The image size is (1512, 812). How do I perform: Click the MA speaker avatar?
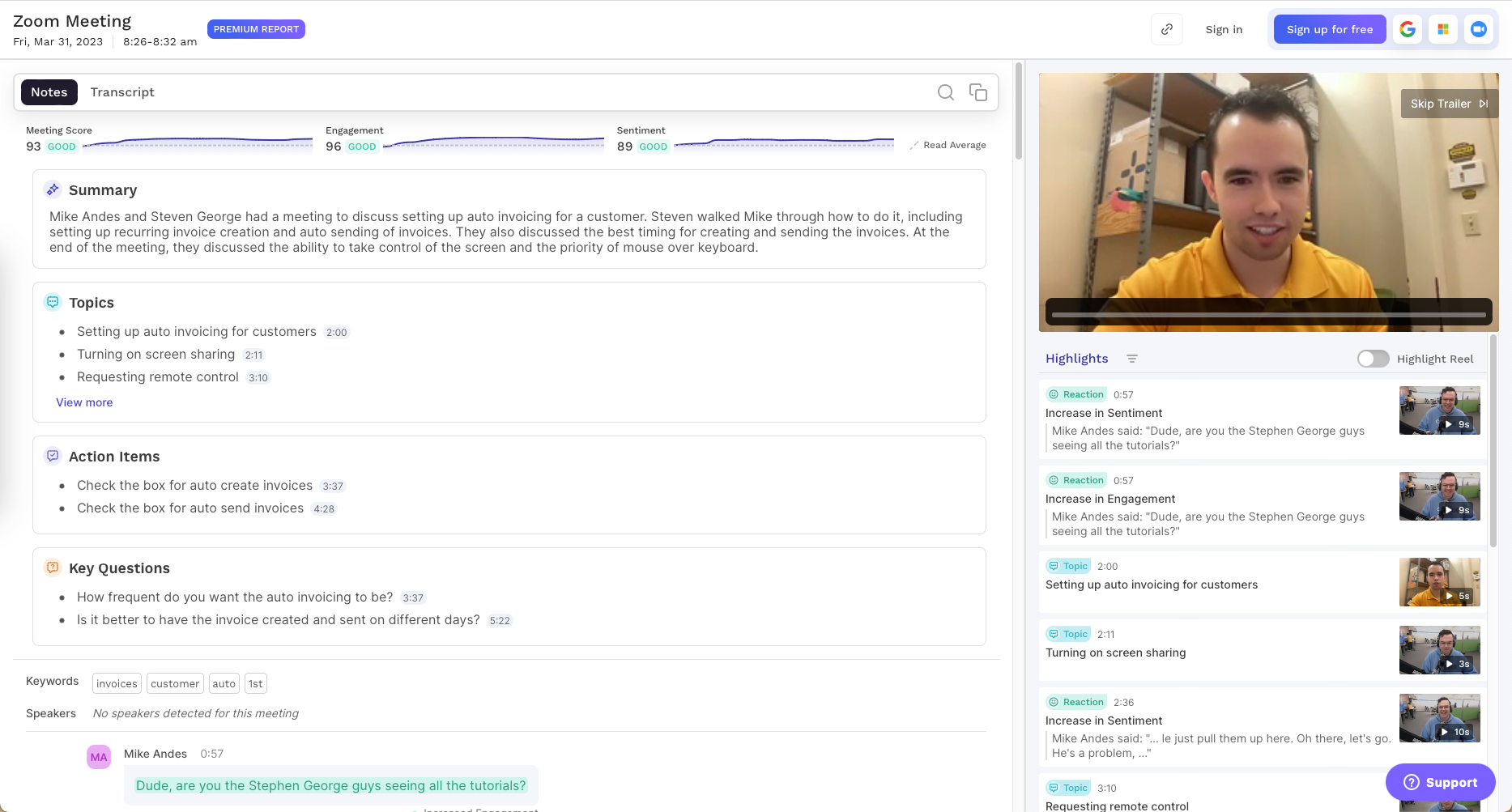(99, 757)
